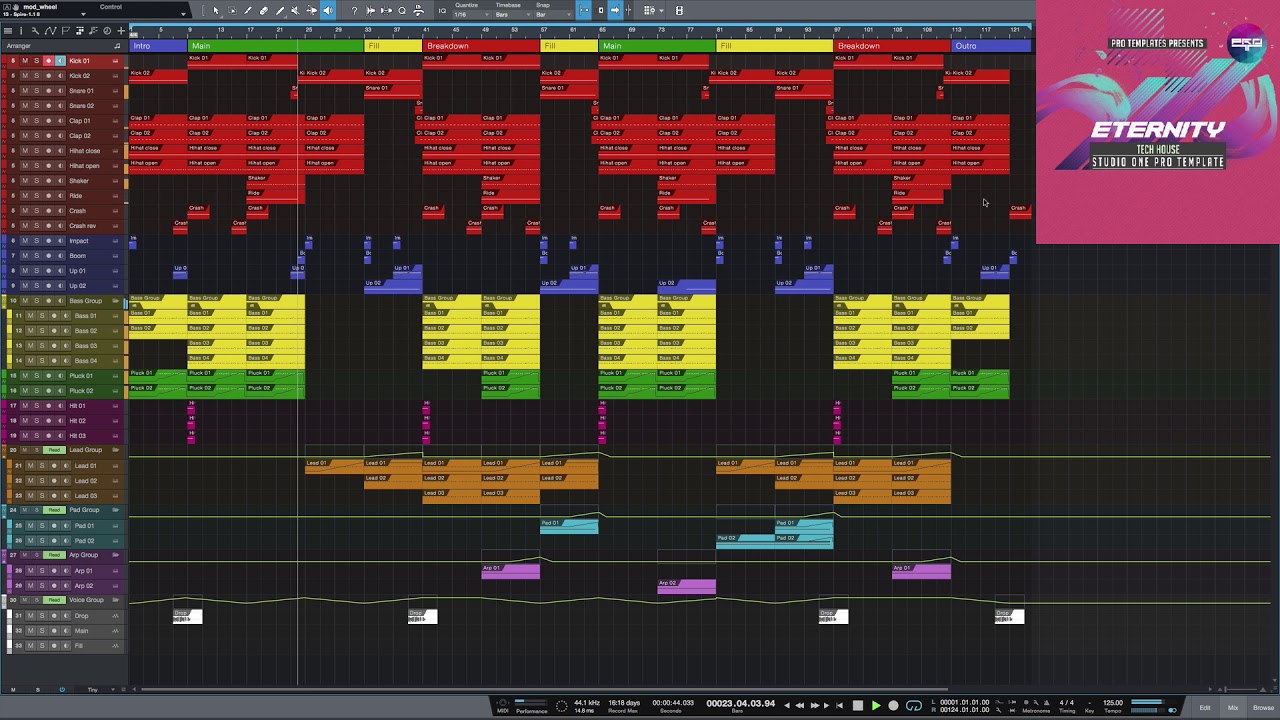The width and height of the screenshot is (1280, 720).
Task: Solo the Clap 01 track
Action: pos(37,121)
